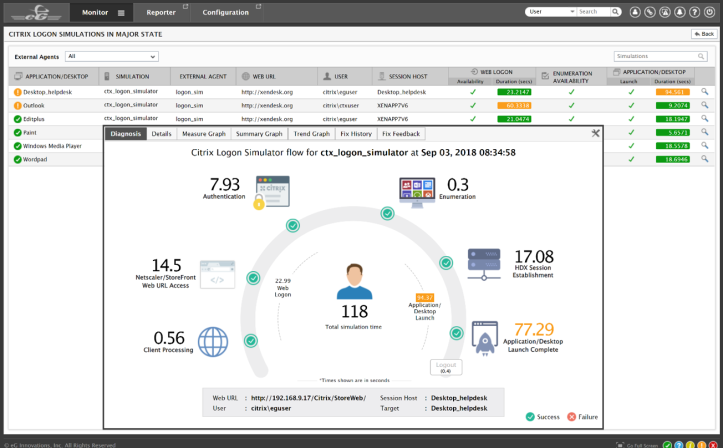Click the Simulations search magnifier icon
The height and width of the screenshot is (448, 723).
point(701,56)
